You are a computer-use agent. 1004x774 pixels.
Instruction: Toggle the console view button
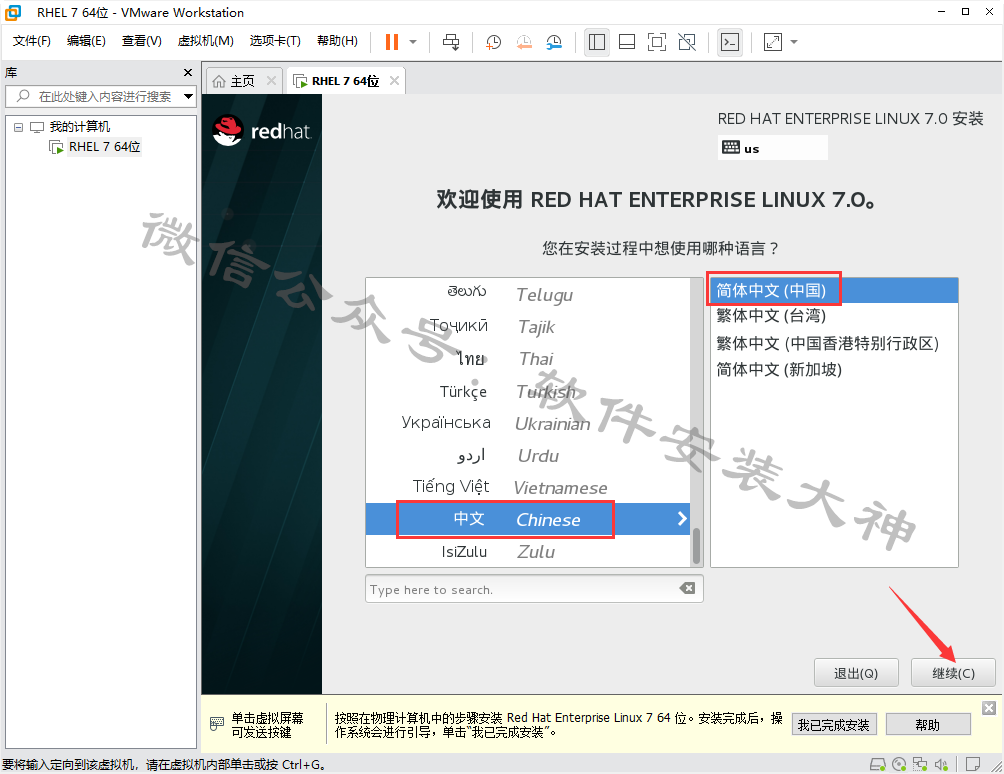[730, 42]
